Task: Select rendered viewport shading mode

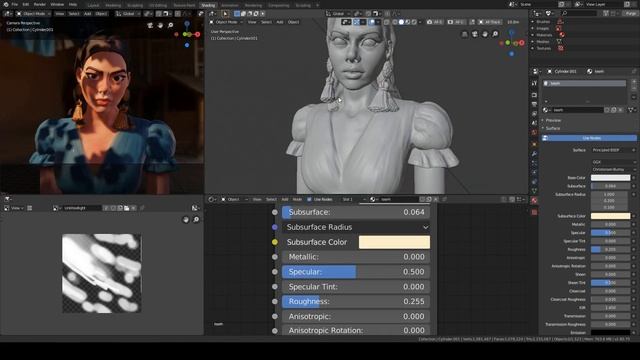Action: coord(414,22)
